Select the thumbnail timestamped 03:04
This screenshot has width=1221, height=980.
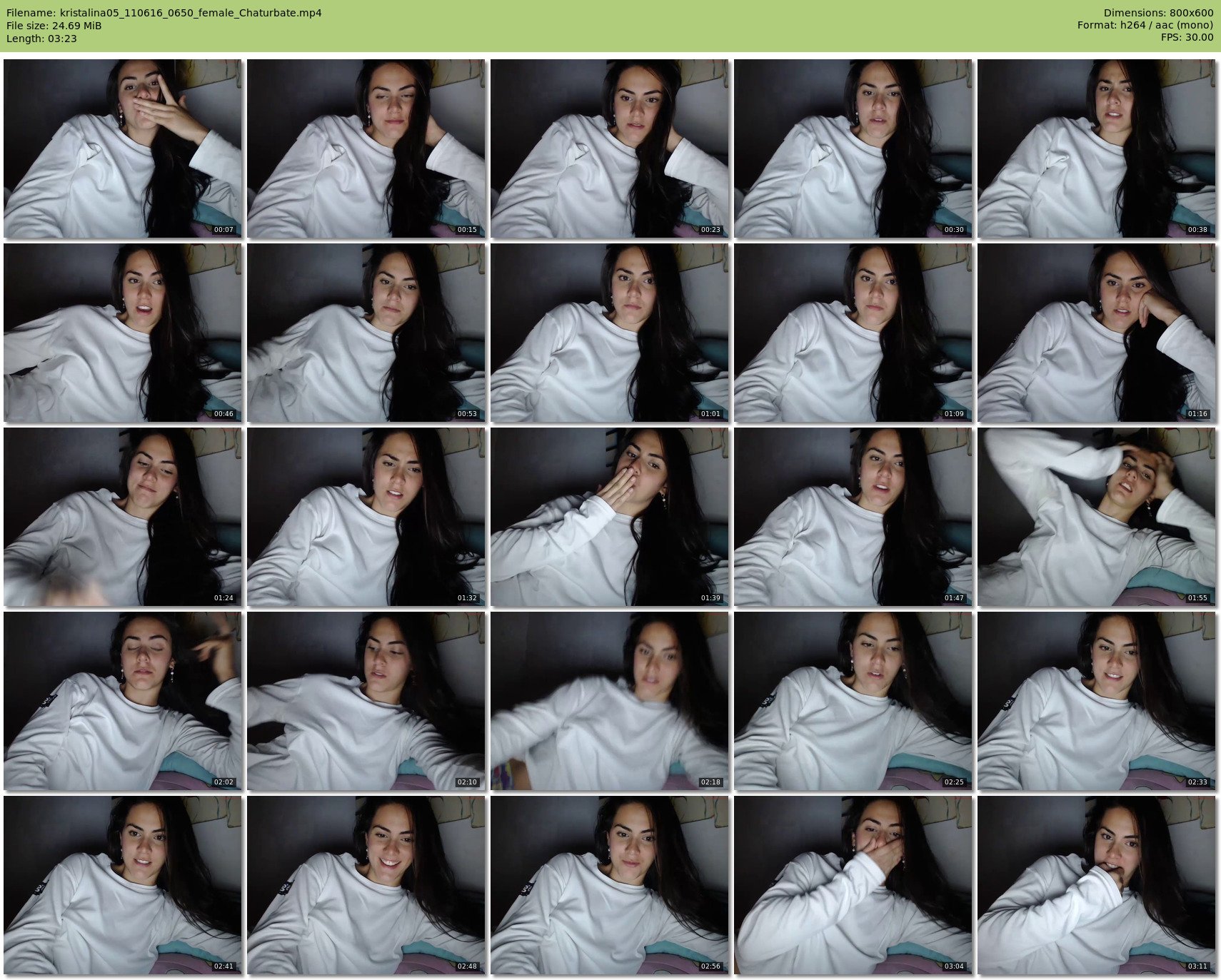[853, 885]
